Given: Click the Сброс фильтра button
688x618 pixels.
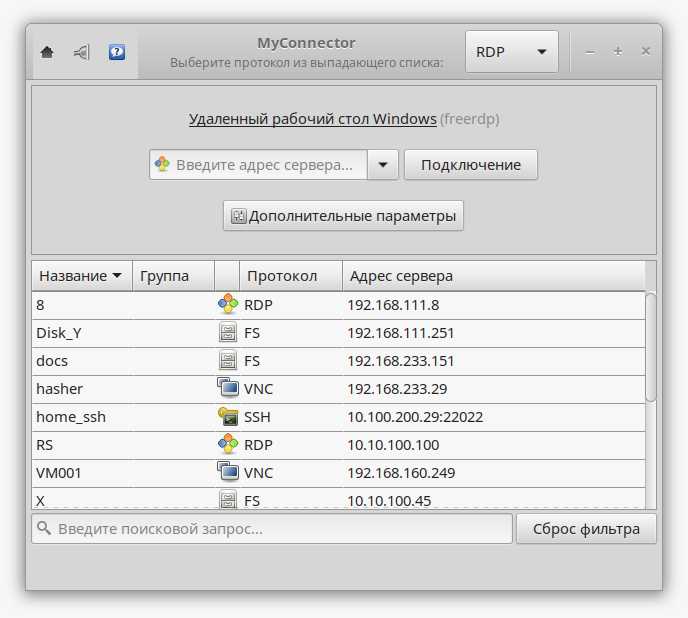Looking at the screenshot, I should click(586, 529).
